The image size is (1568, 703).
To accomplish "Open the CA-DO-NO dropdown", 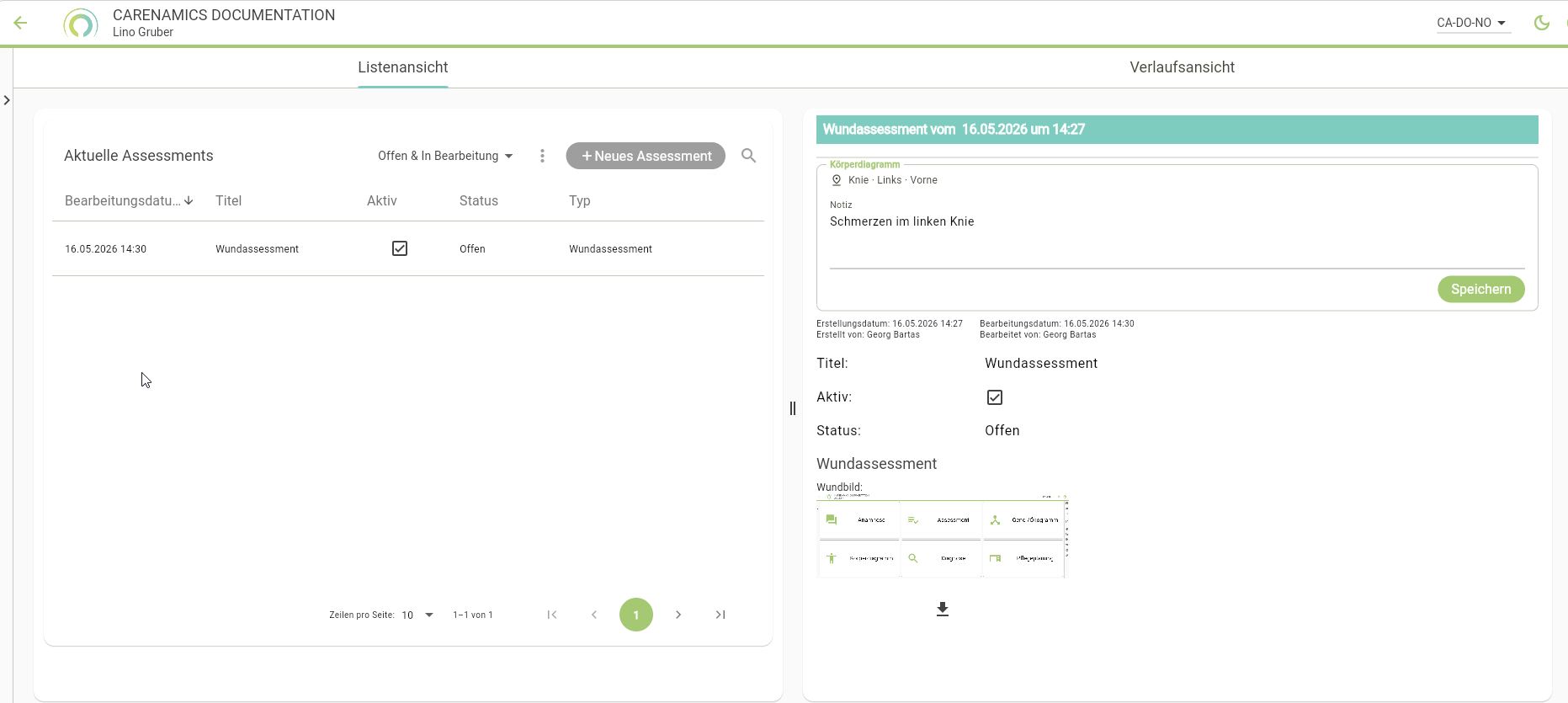I will tap(1473, 23).
